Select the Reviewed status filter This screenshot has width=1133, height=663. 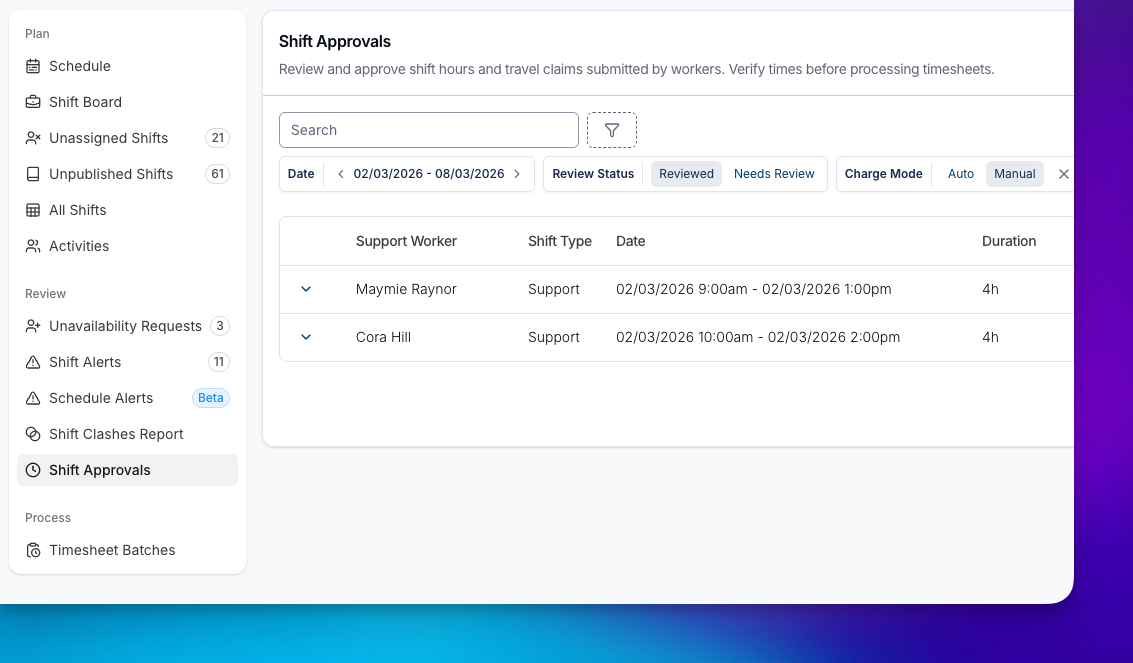(x=686, y=173)
